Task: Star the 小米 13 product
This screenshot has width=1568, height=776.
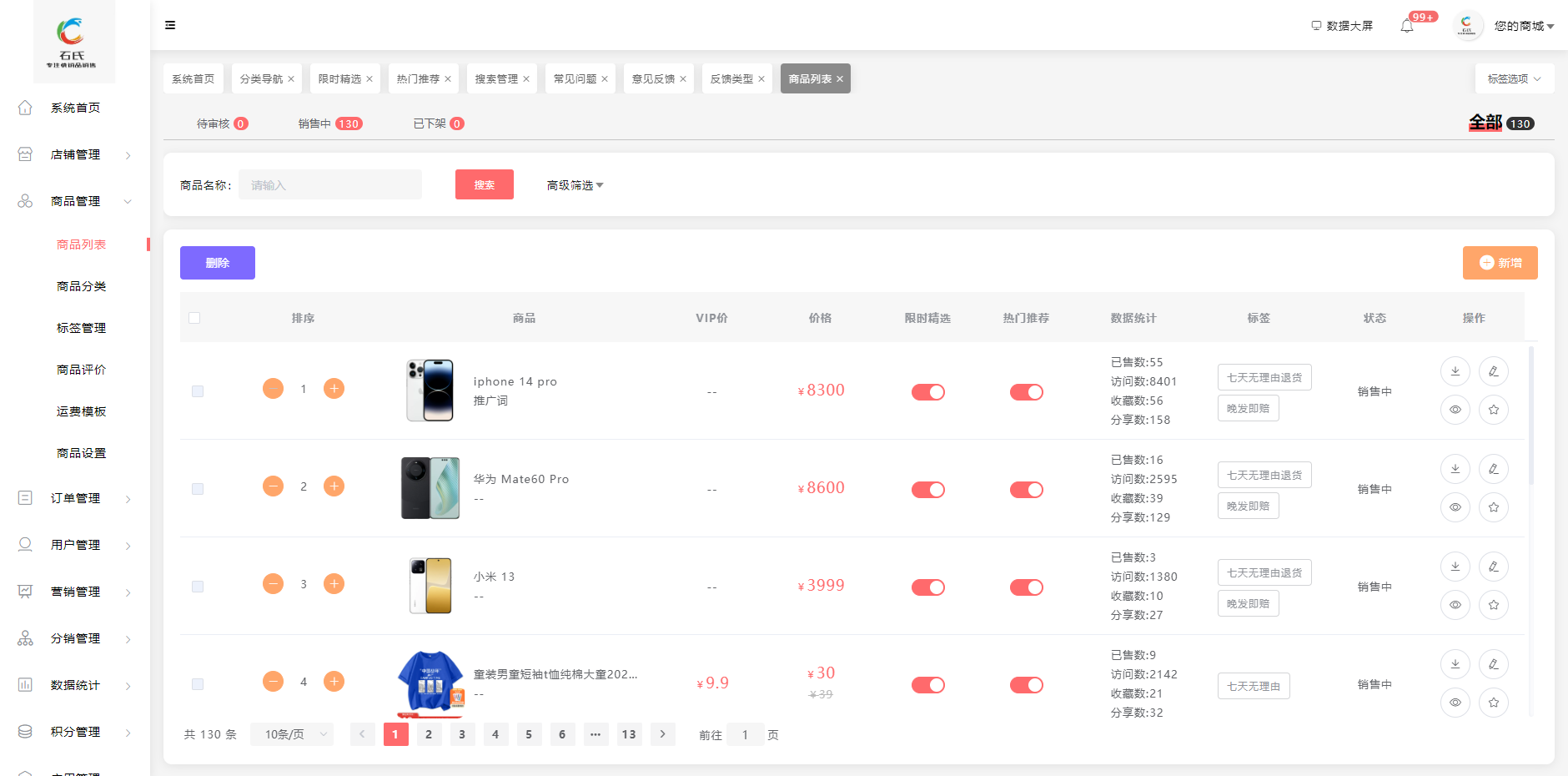Action: [x=1494, y=605]
